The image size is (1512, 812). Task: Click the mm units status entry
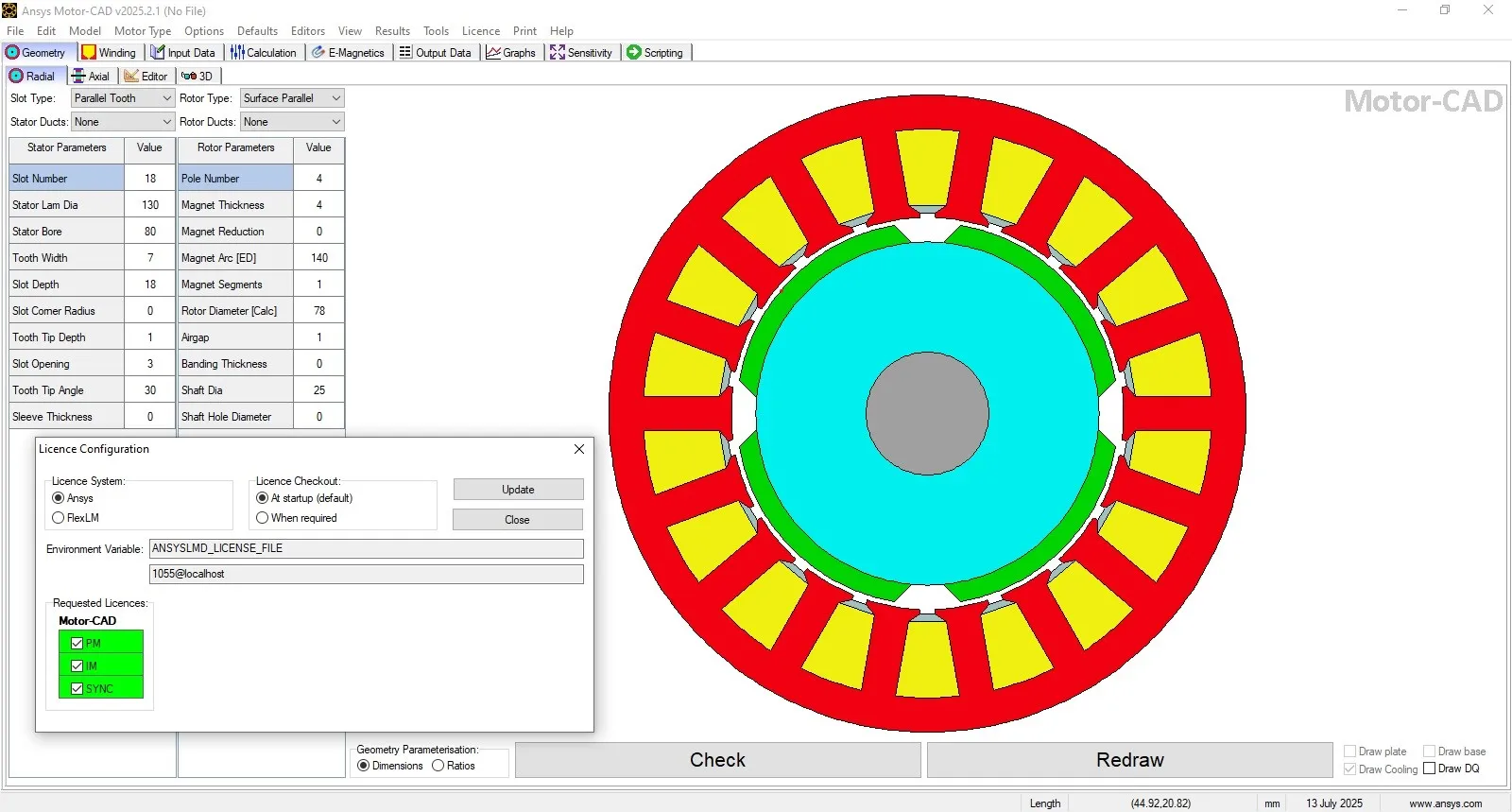(x=1272, y=803)
